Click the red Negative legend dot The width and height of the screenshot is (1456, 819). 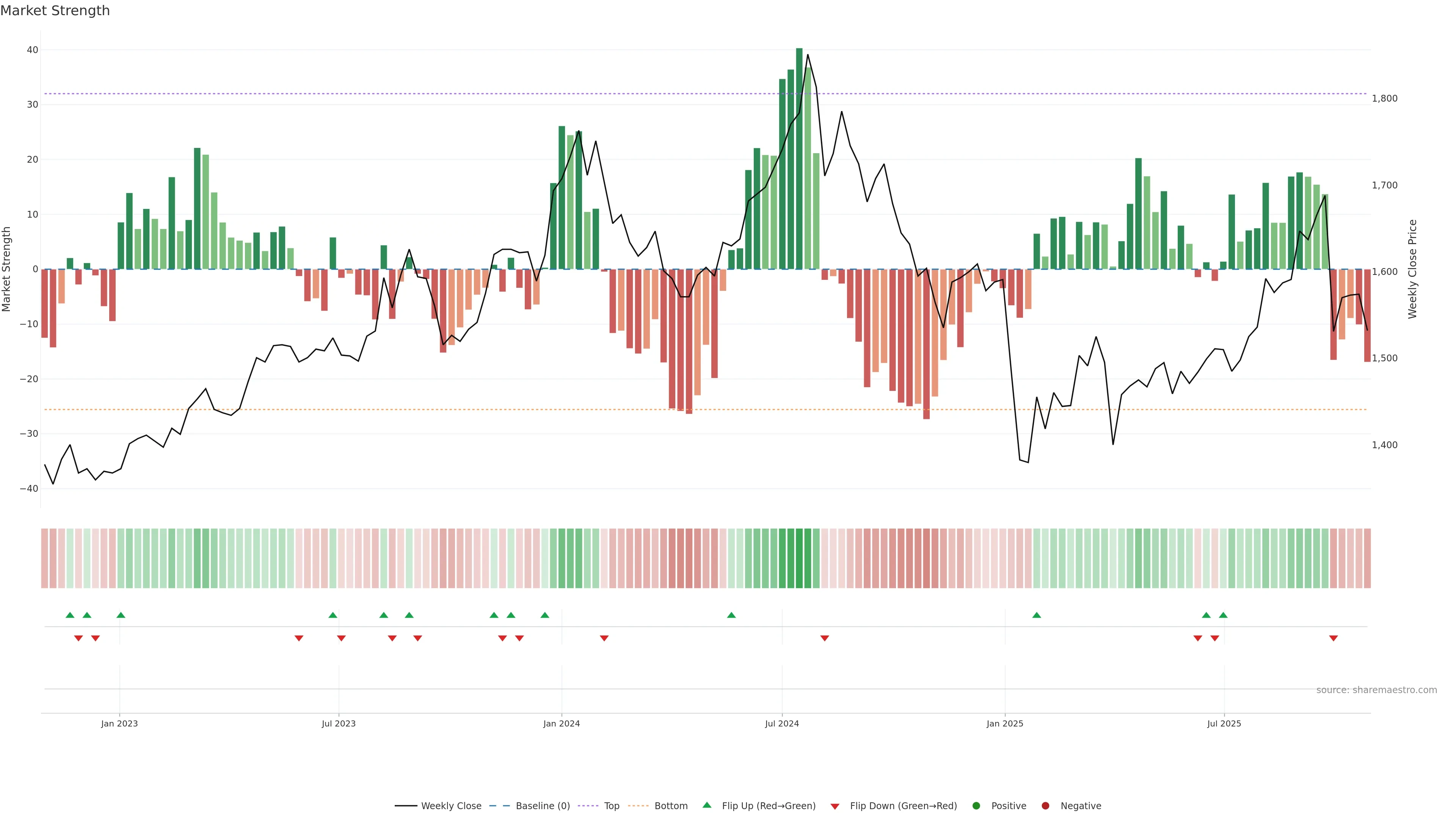pos(1045,805)
